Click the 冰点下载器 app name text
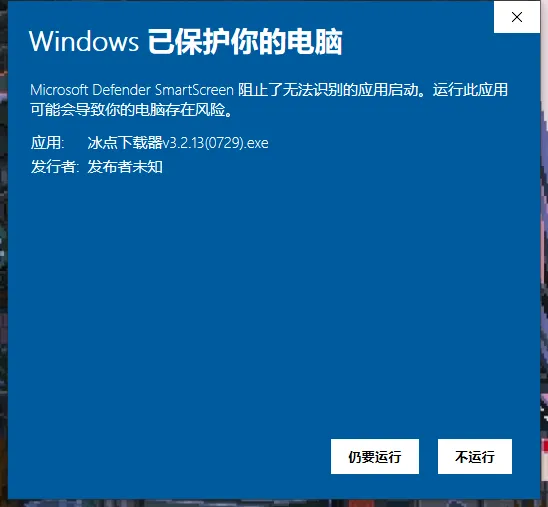The height and width of the screenshot is (507, 548). click(x=125, y=143)
